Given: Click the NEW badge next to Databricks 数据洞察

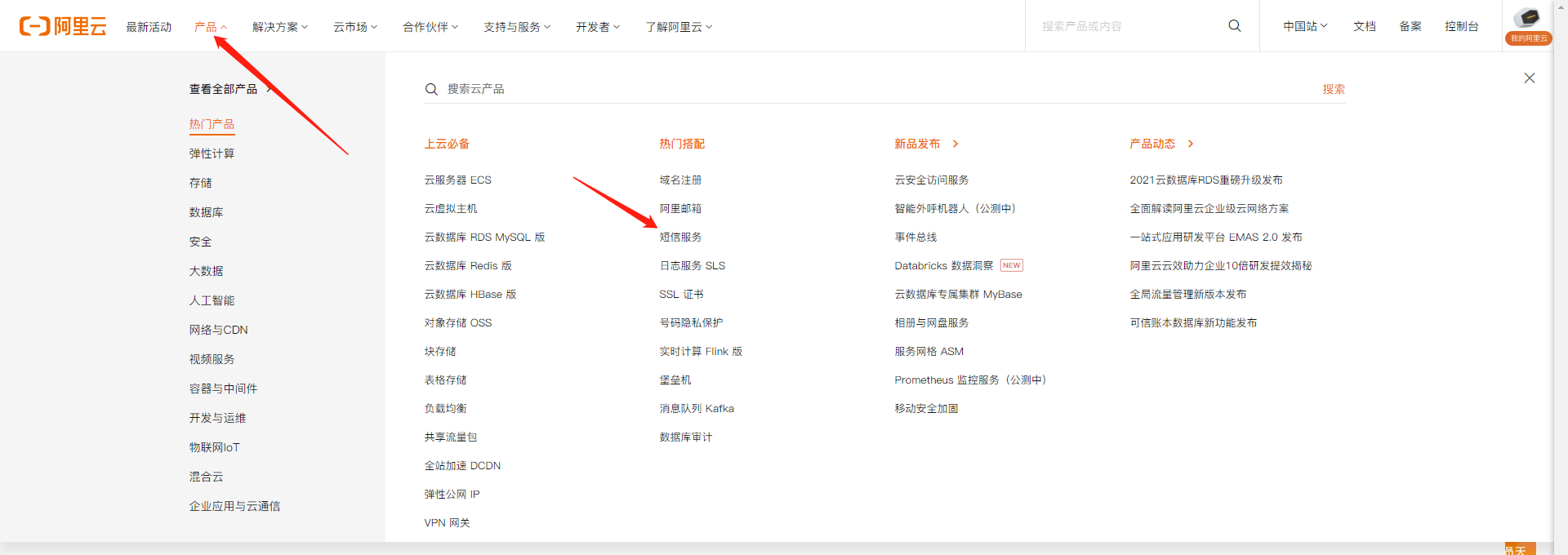Looking at the screenshot, I should [x=1011, y=265].
